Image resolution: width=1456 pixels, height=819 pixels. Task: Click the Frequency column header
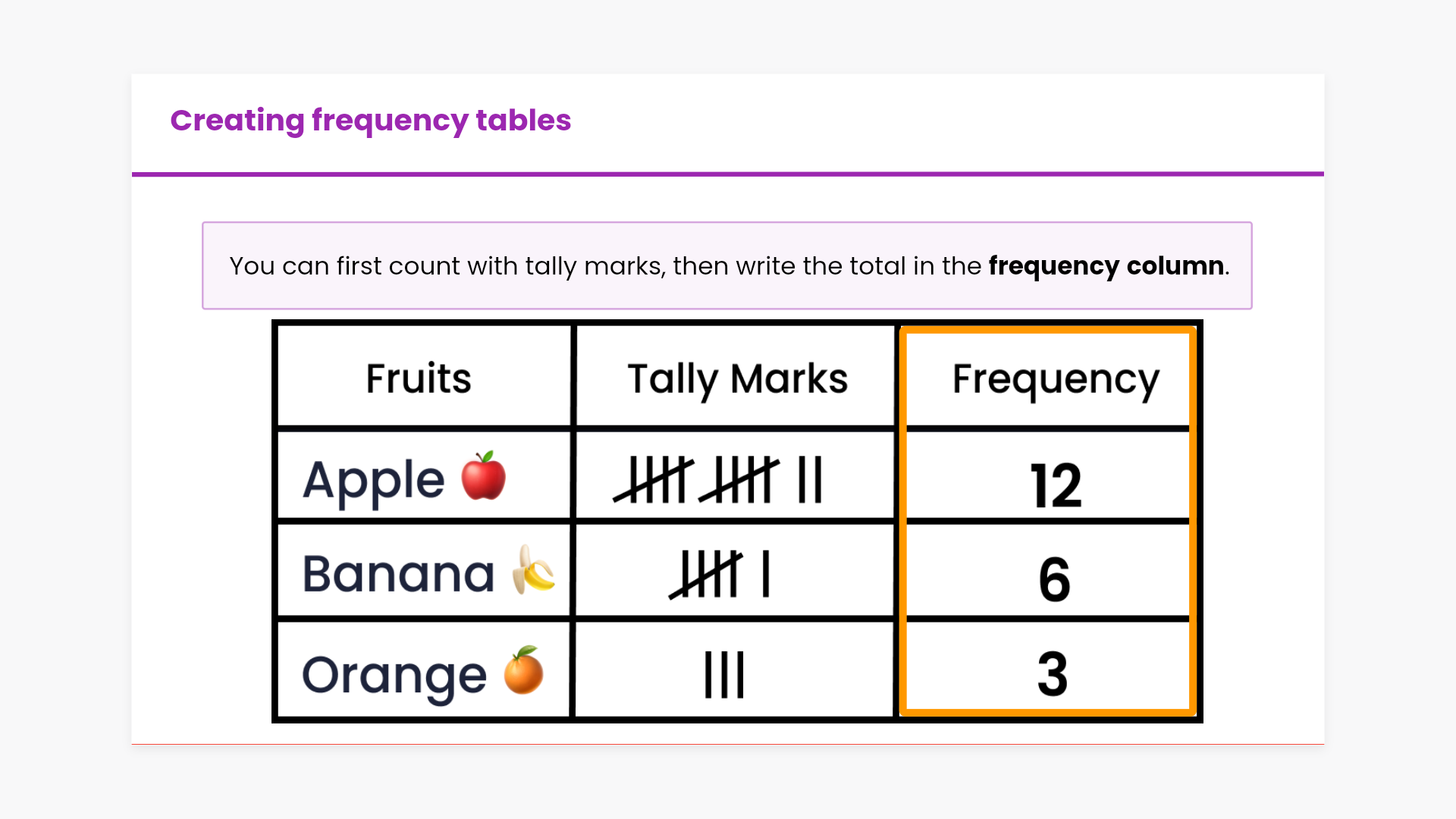click(x=1055, y=378)
